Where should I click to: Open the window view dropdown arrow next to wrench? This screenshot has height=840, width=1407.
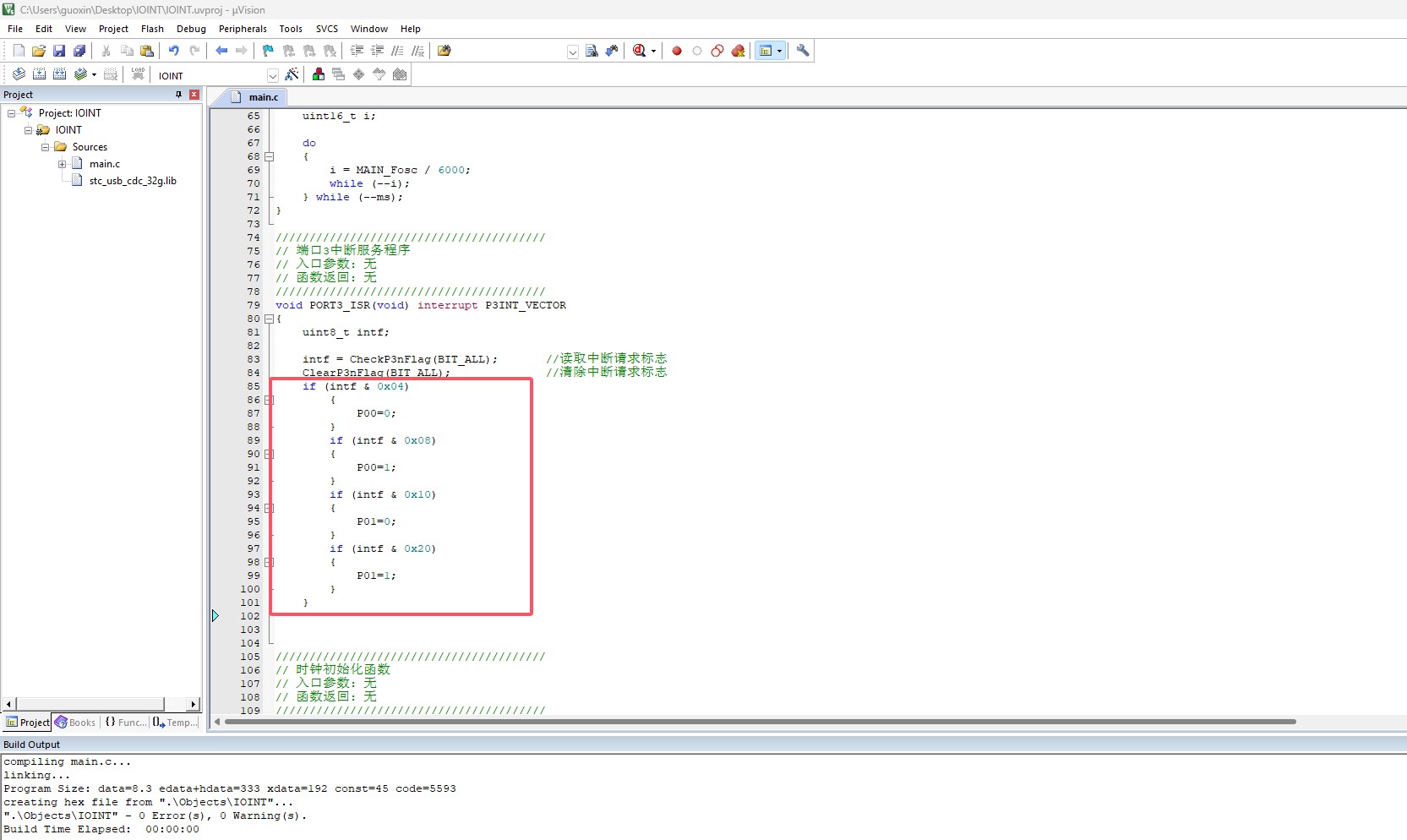click(x=779, y=51)
